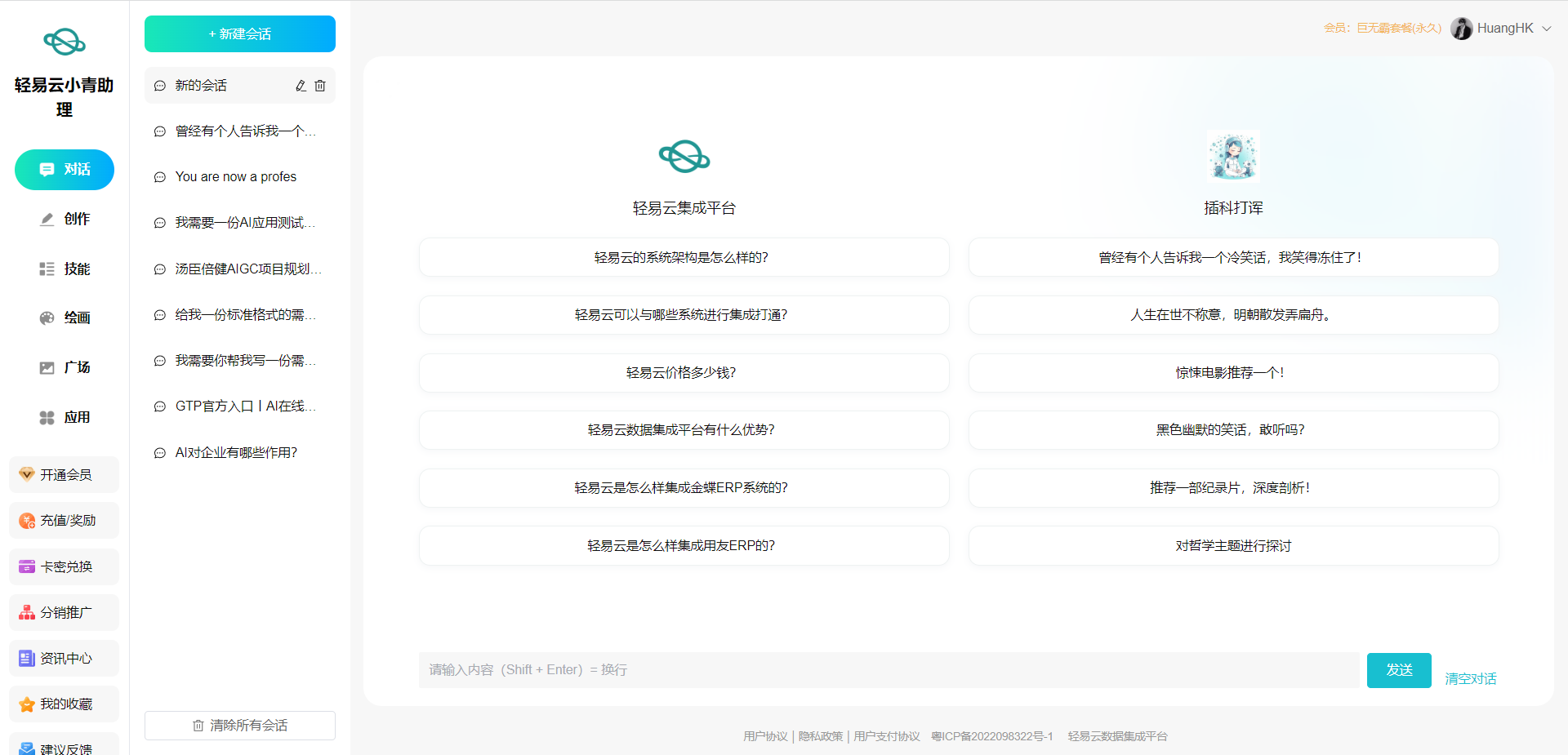Ask 轻易云是怎么样集成金蝶ERP系统的?

click(x=684, y=488)
